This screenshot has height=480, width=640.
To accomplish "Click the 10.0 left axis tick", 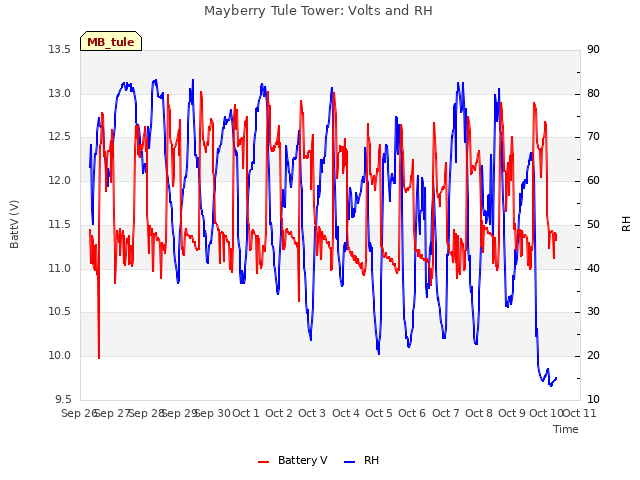I will pos(60,356).
